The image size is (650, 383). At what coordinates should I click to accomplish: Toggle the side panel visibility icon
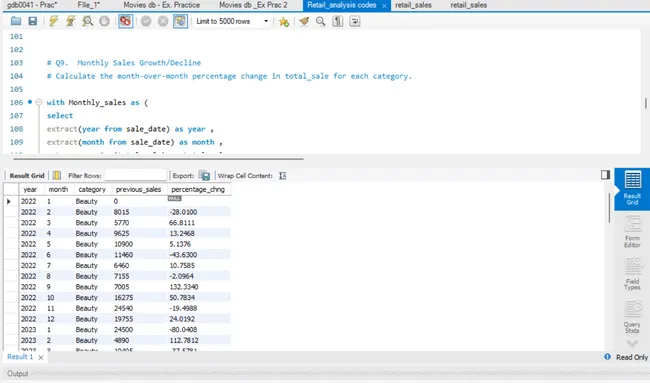[x=605, y=175]
